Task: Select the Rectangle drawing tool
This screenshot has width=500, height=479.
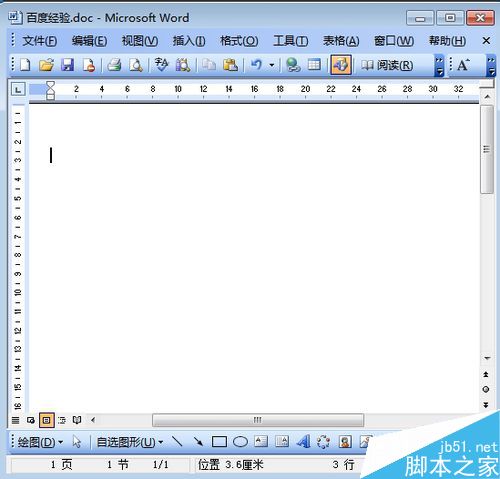Action: [x=219, y=442]
